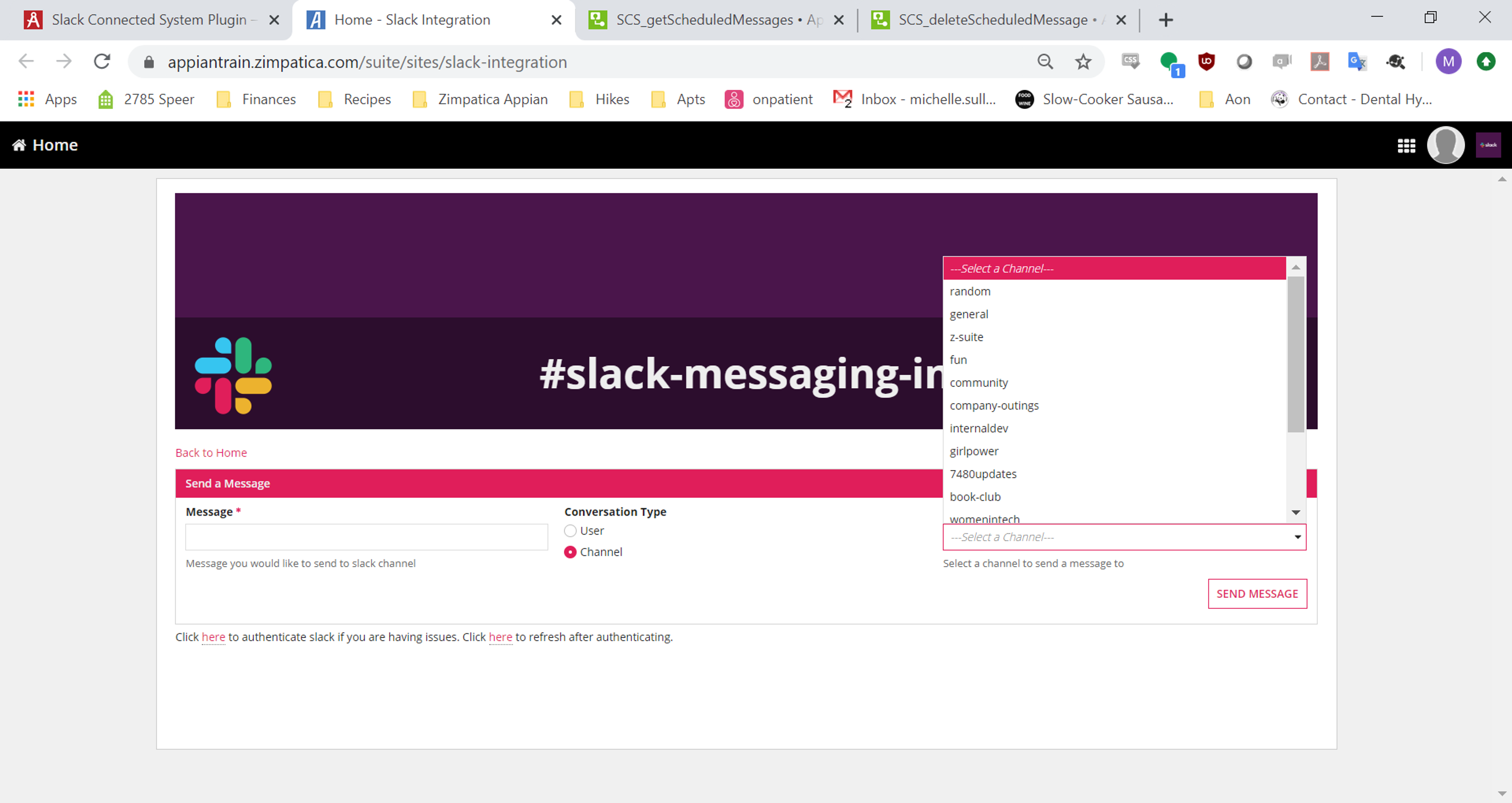
Task: Bookmark this page with the star icon
Action: point(1083,62)
